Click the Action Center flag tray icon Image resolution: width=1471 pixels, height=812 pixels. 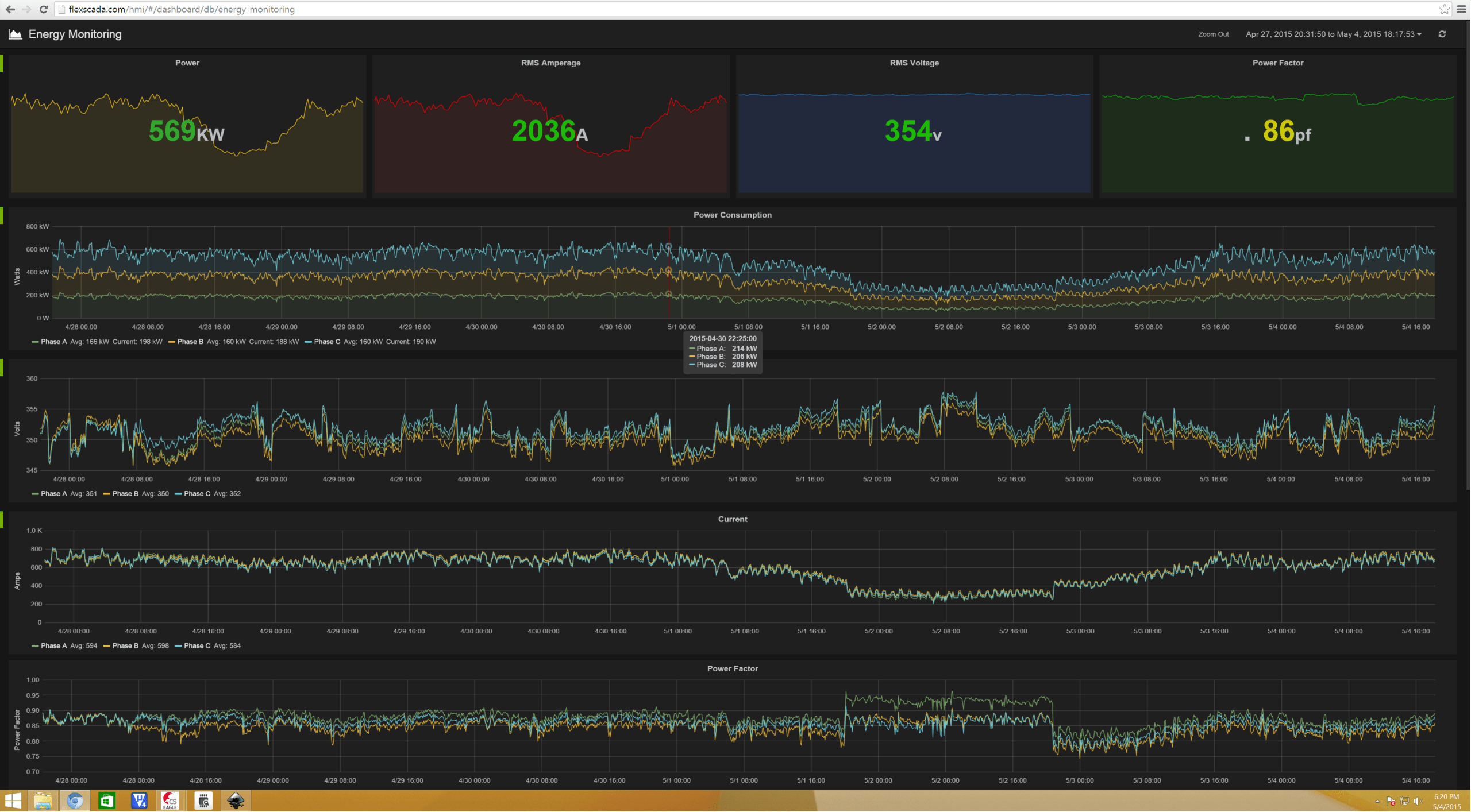(1391, 801)
